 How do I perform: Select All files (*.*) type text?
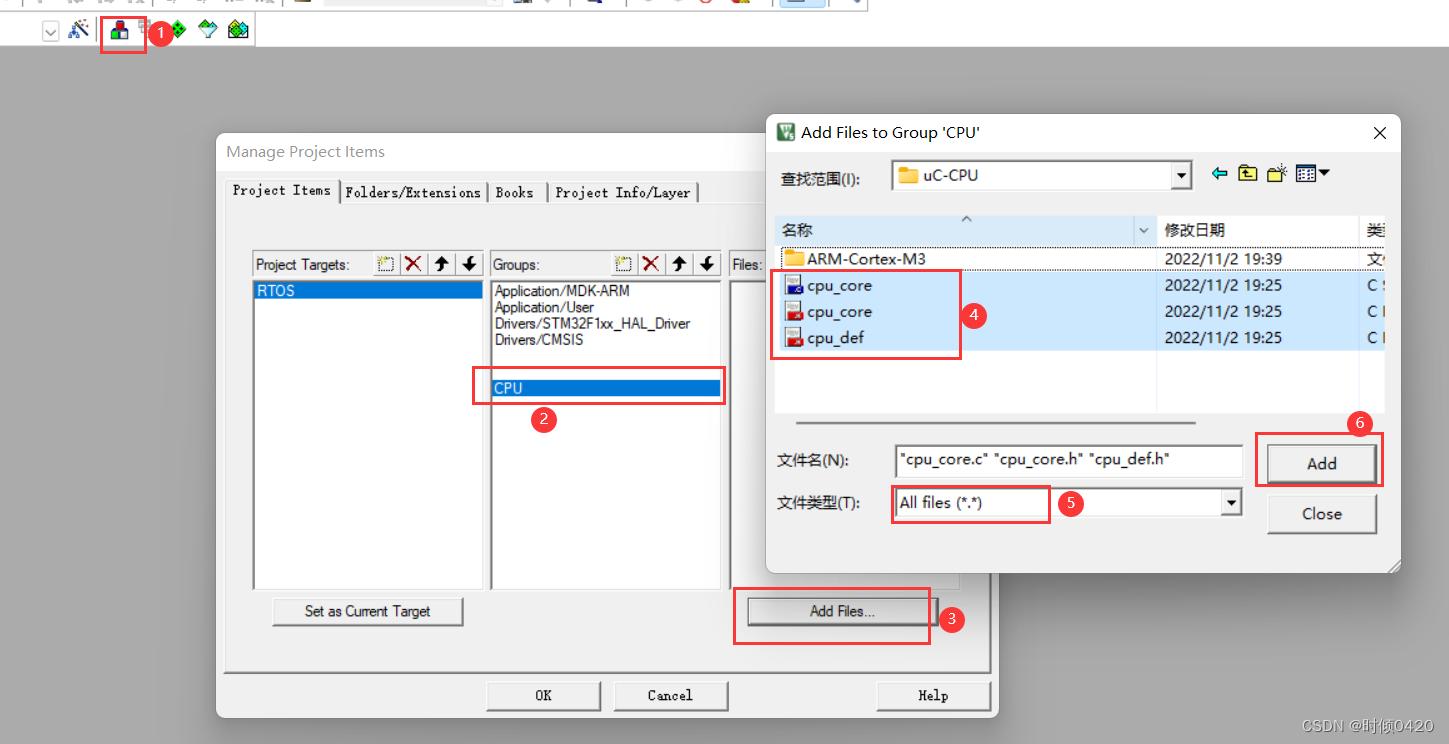(x=940, y=503)
